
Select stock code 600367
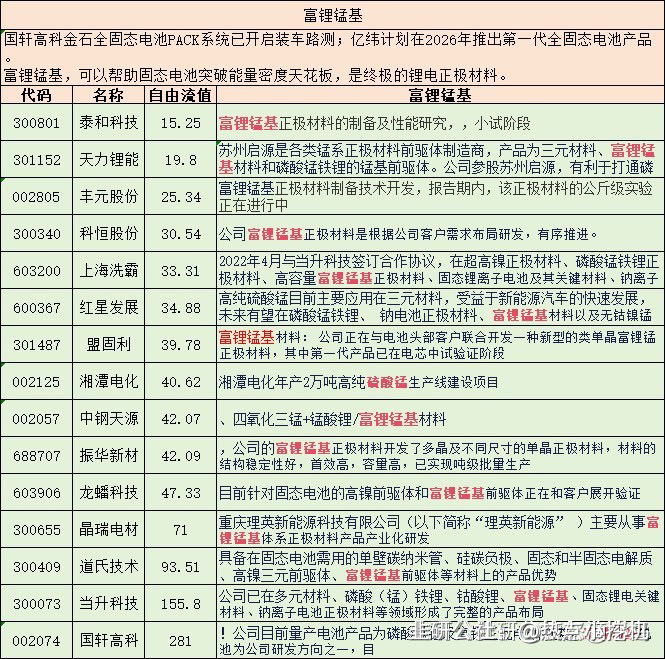point(36,307)
